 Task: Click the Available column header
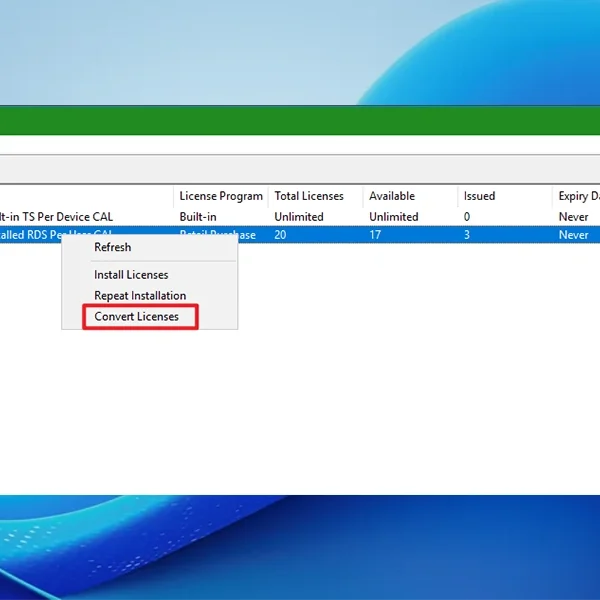click(392, 196)
